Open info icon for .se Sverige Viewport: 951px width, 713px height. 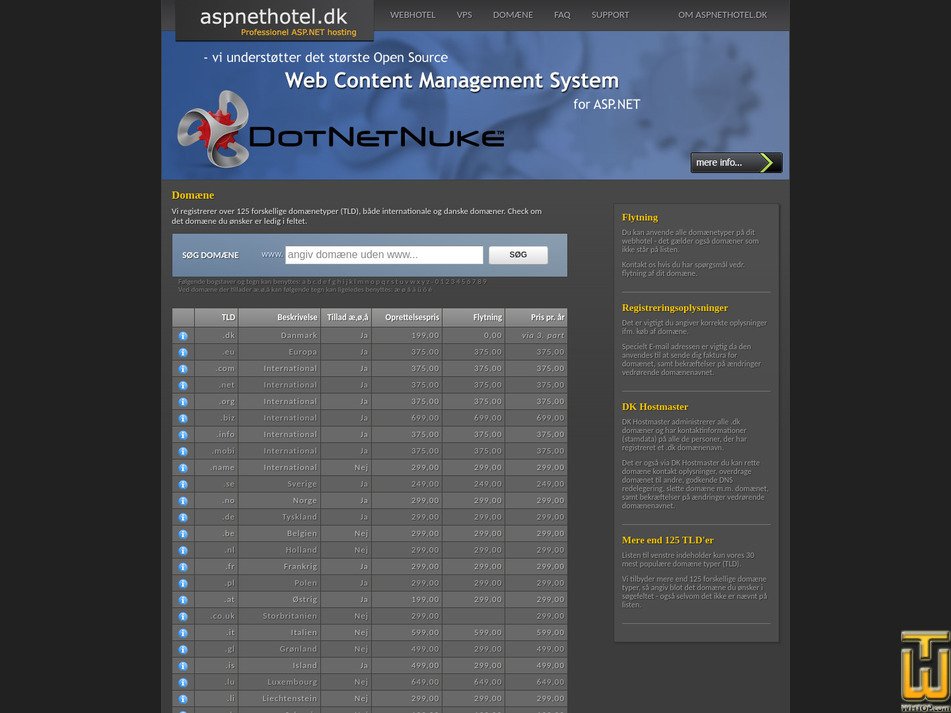click(183, 484)
